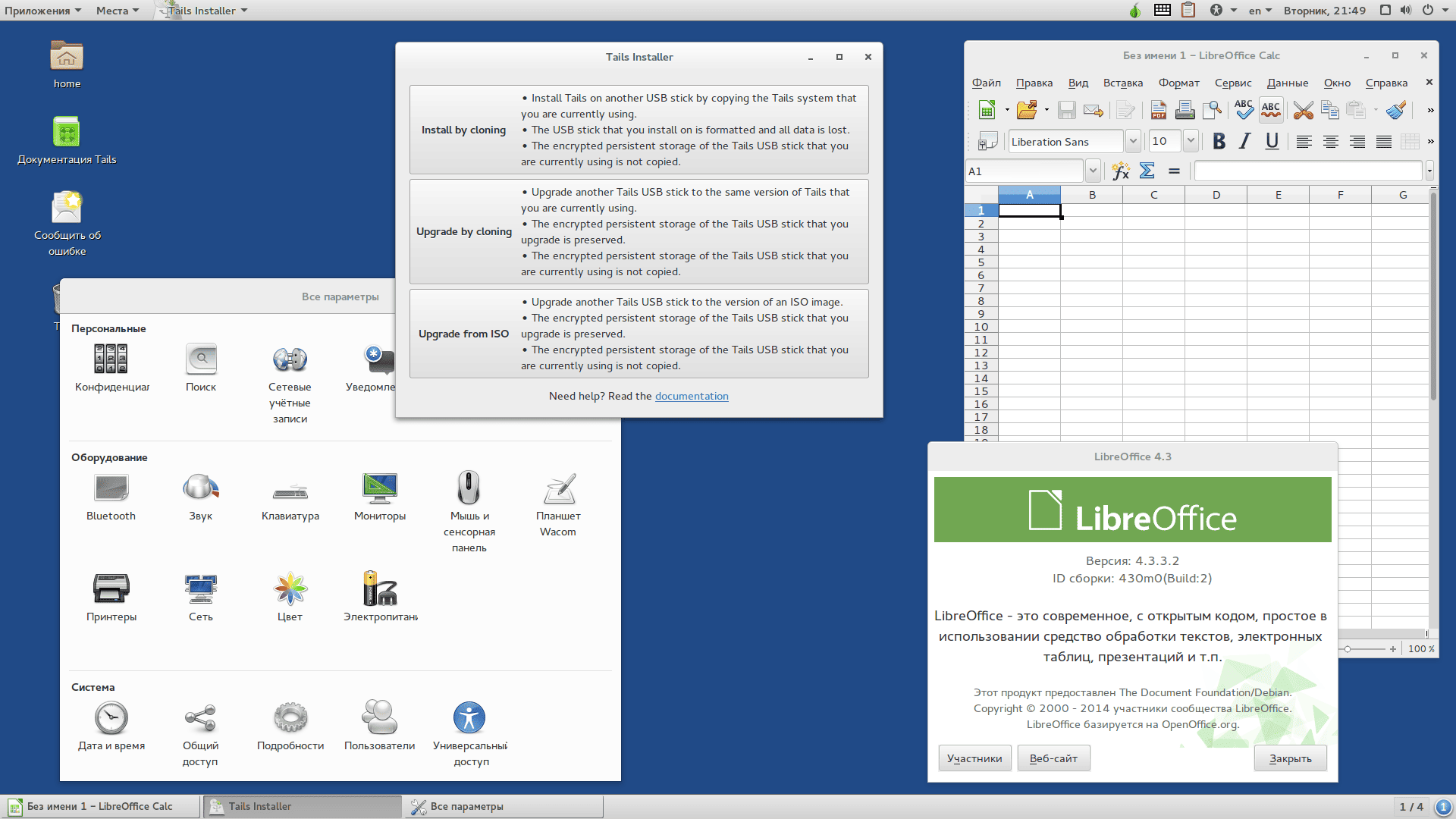Open Styles and Formatting icon

(x=988, y=142)
